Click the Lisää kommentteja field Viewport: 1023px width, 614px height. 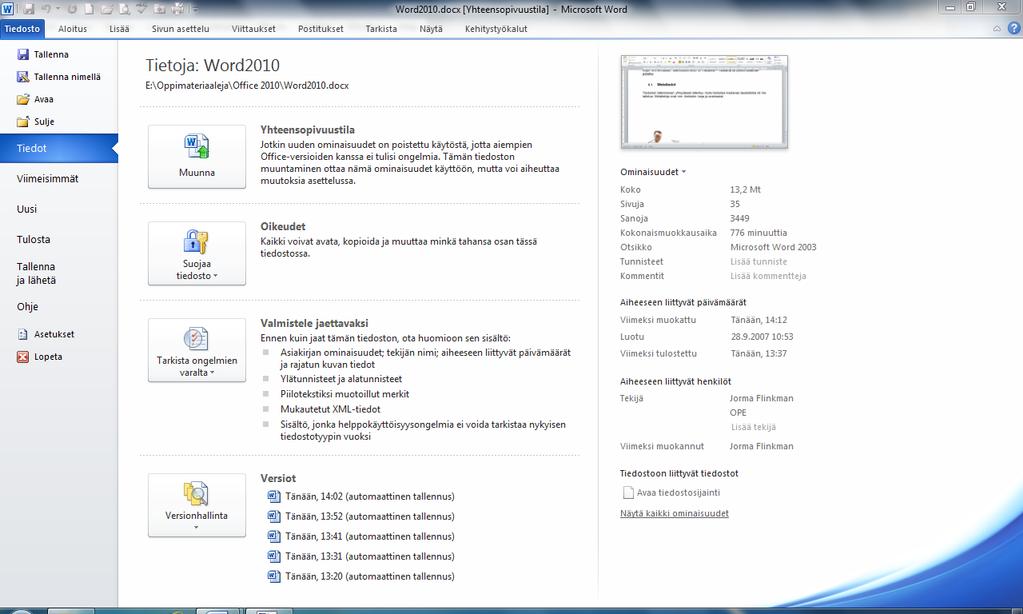coord(768,276)
